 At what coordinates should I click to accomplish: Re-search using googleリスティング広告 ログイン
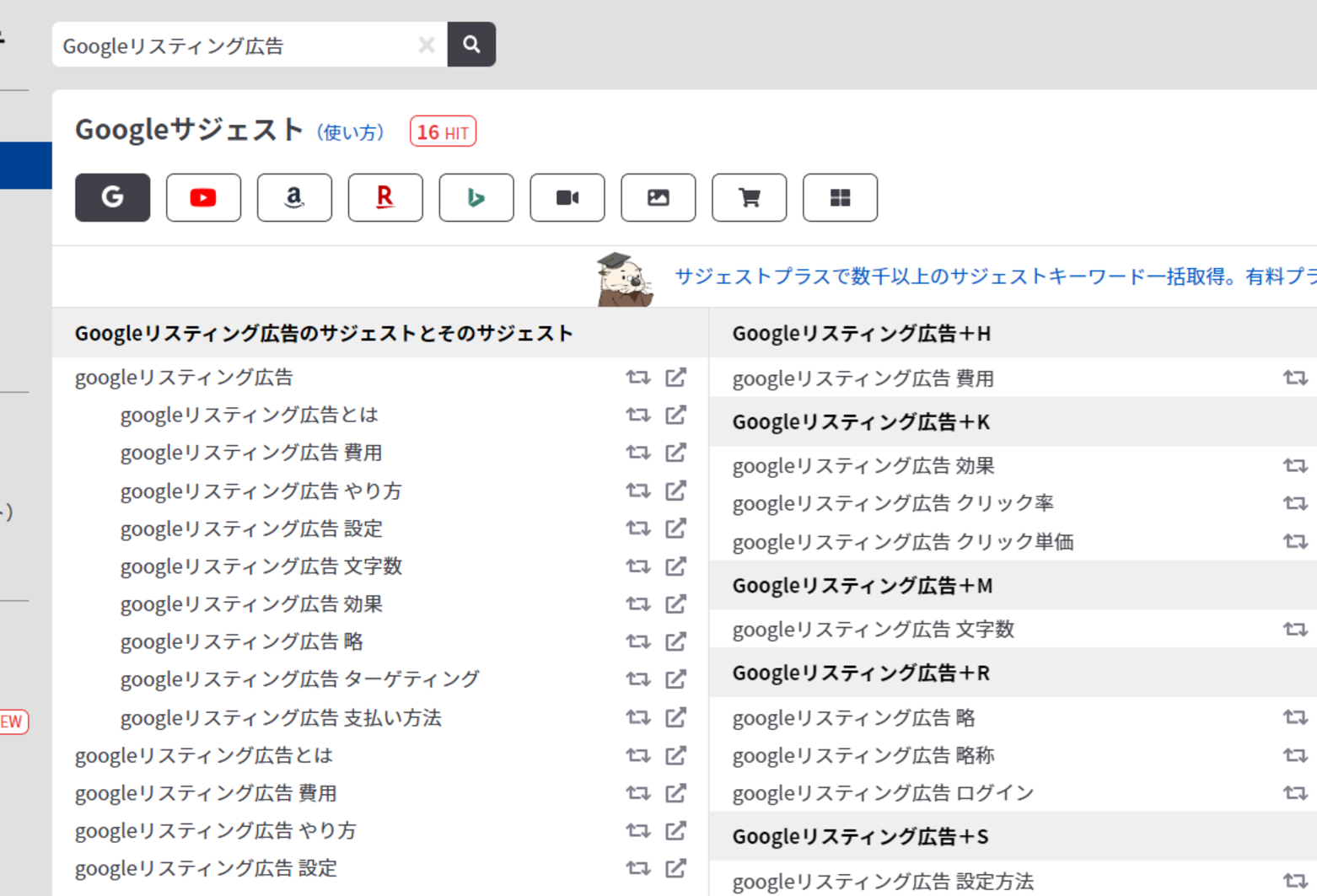(x=1295, y=793)
